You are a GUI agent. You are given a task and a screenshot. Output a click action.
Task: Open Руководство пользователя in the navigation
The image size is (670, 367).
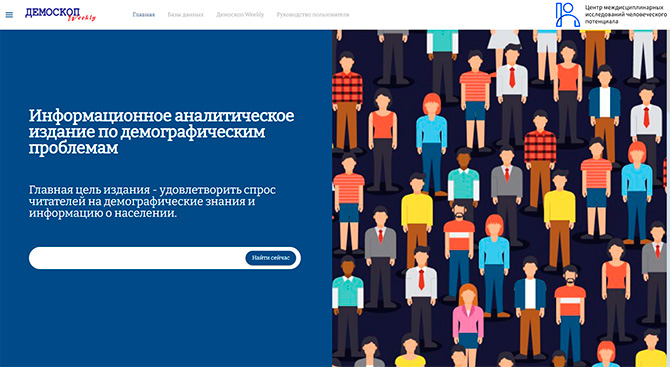[313, 15]
